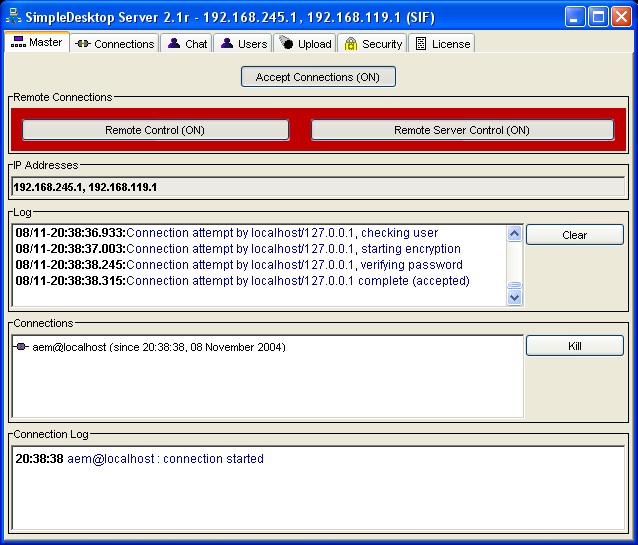
Task: Toggle the Accept Connections (ON) button
Action: (x=318, y=77)
